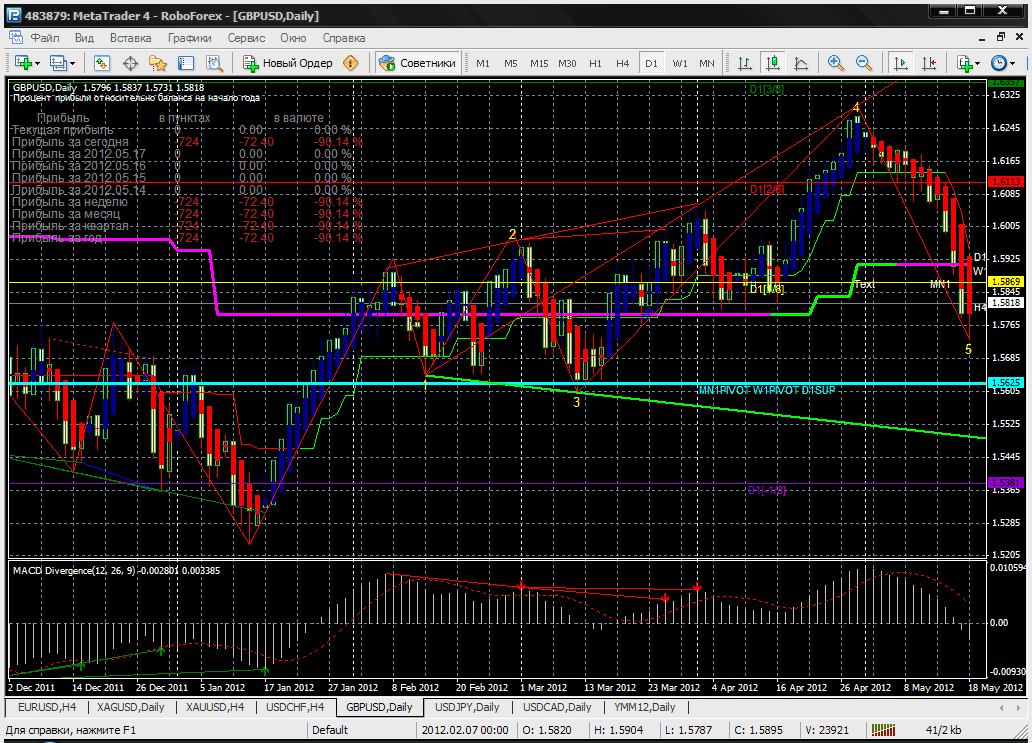The width and height of the screenshot is (1032, 743).
Task: Open the Market Watch window
Action: click(101, 63)
